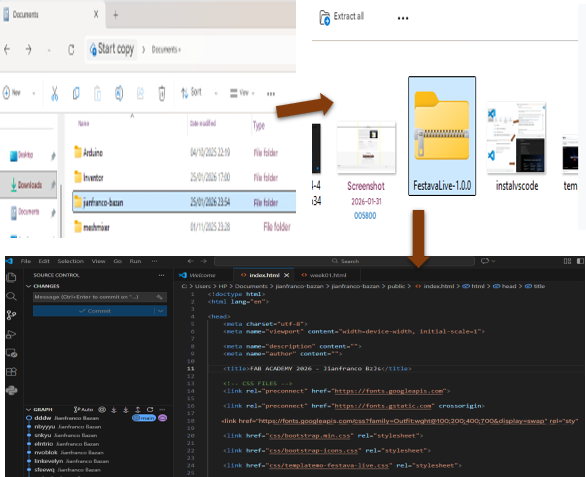586x477 pixels.
Task: Collapse the GRAPH section
Action: (x=28, y=409)
